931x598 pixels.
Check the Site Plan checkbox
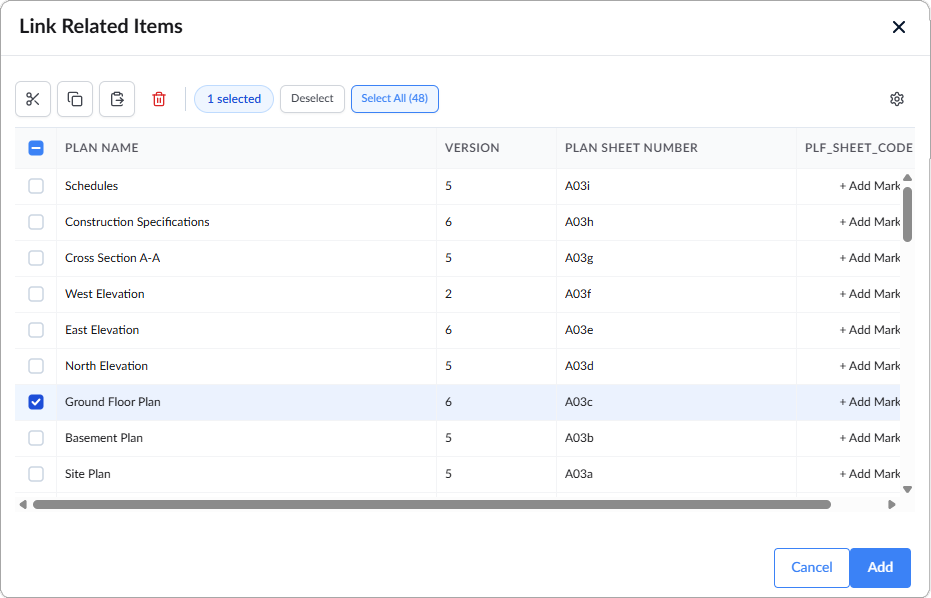tap(36, 474)
